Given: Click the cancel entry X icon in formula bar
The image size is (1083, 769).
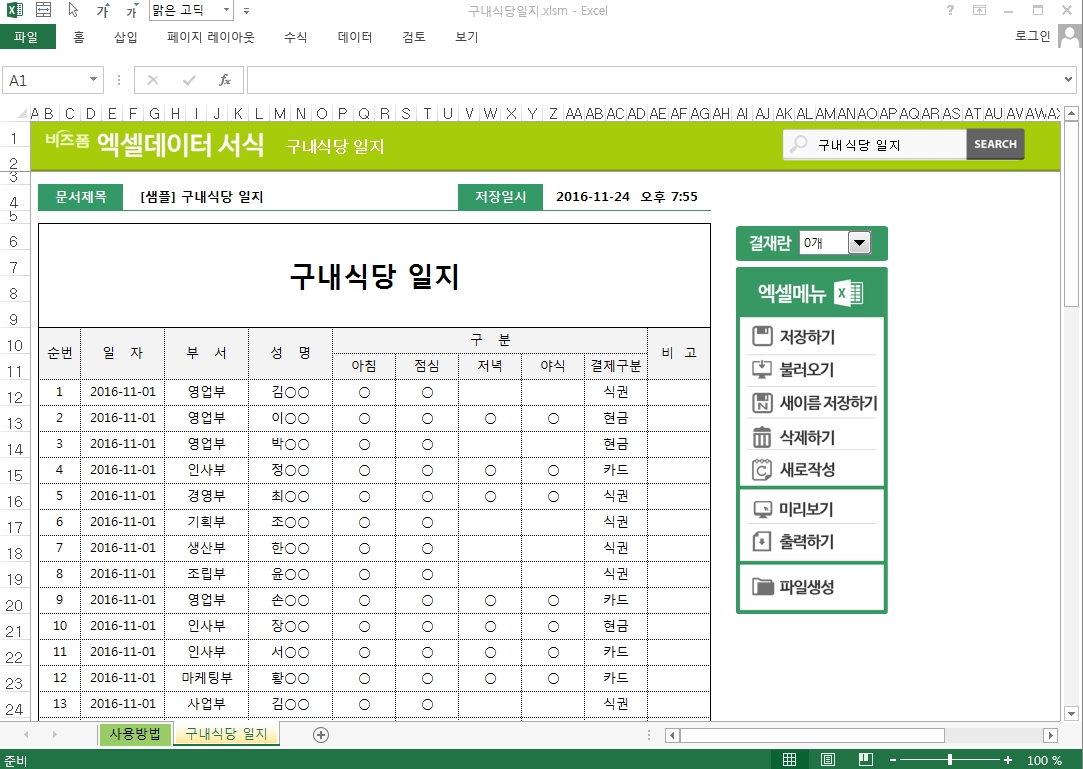Looking at the screenshot, I should [x=153, y=80].
